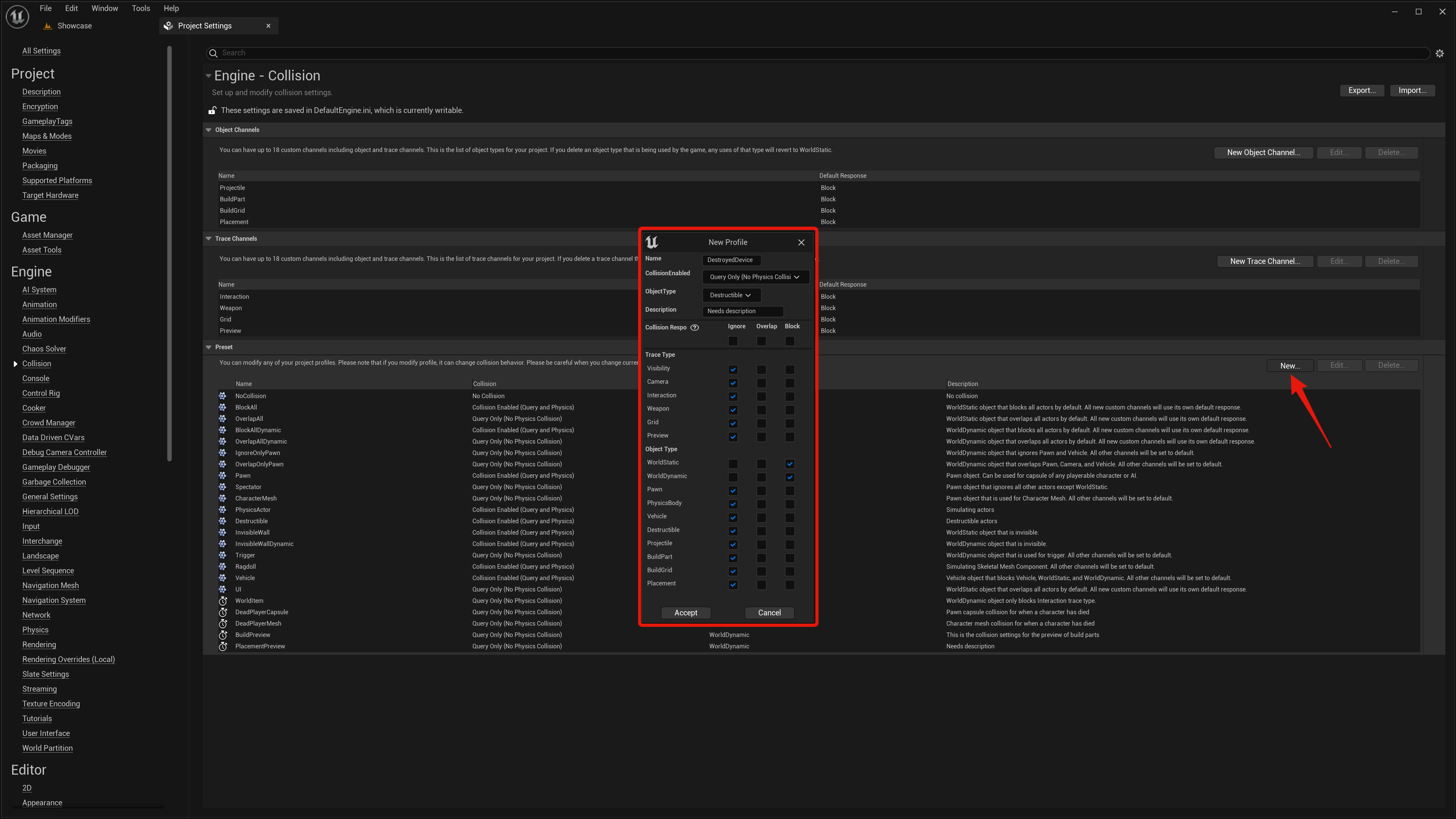Click the help icon beside Collision Responses
Viewport: 1456px width, 819px height.
(x=695, y=327)
